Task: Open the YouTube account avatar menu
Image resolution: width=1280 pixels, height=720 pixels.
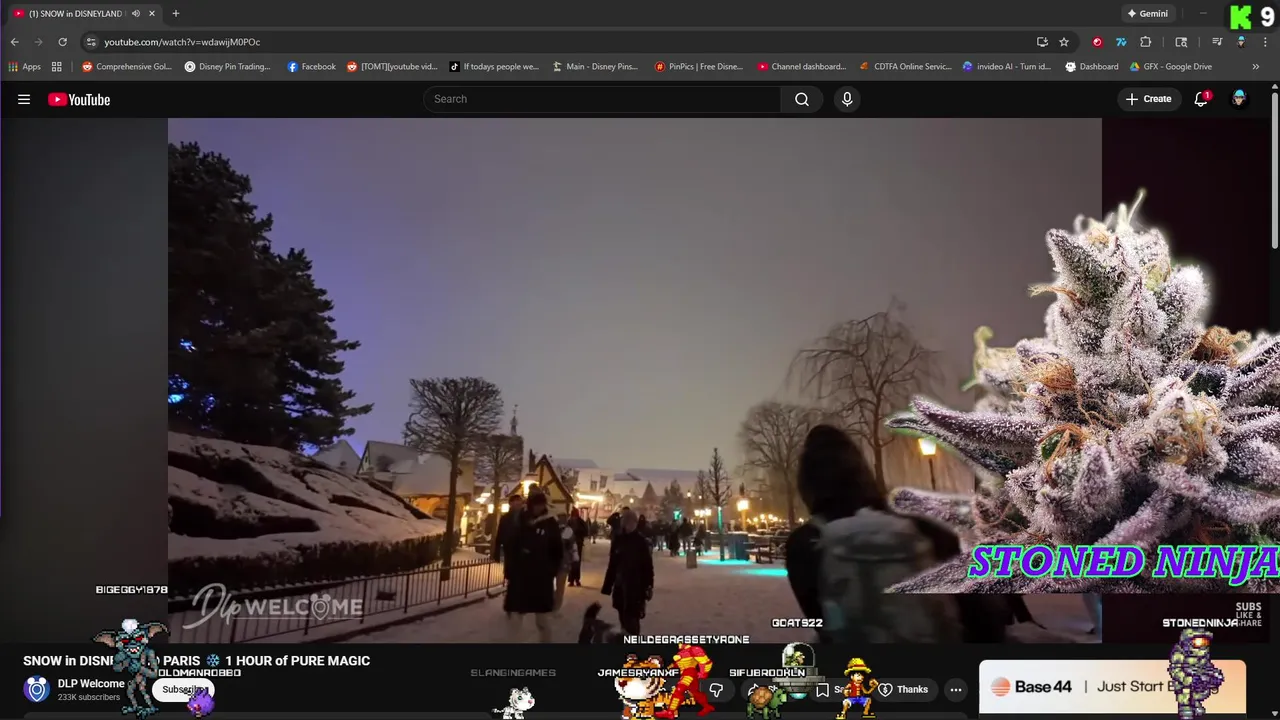Action: (x=1239, y=99)
